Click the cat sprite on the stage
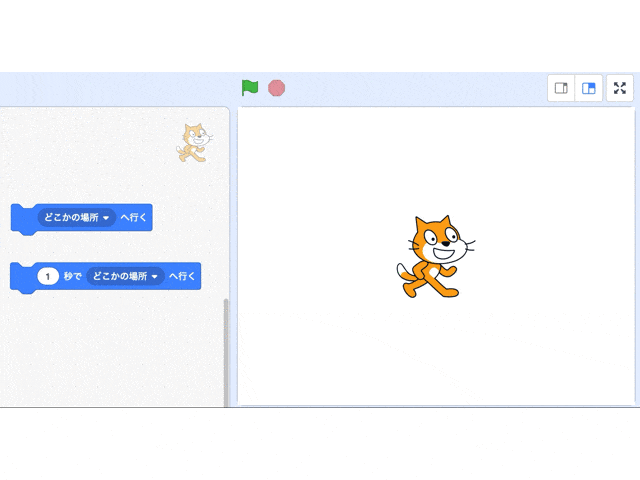 [436, 256]
